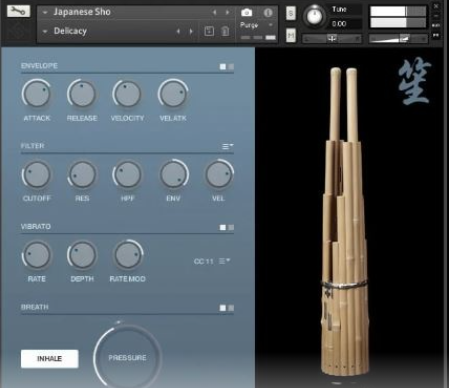Delete the snapshot with trash icon
The width and height of the screenshot is (449, 388).
click(225, 31)
